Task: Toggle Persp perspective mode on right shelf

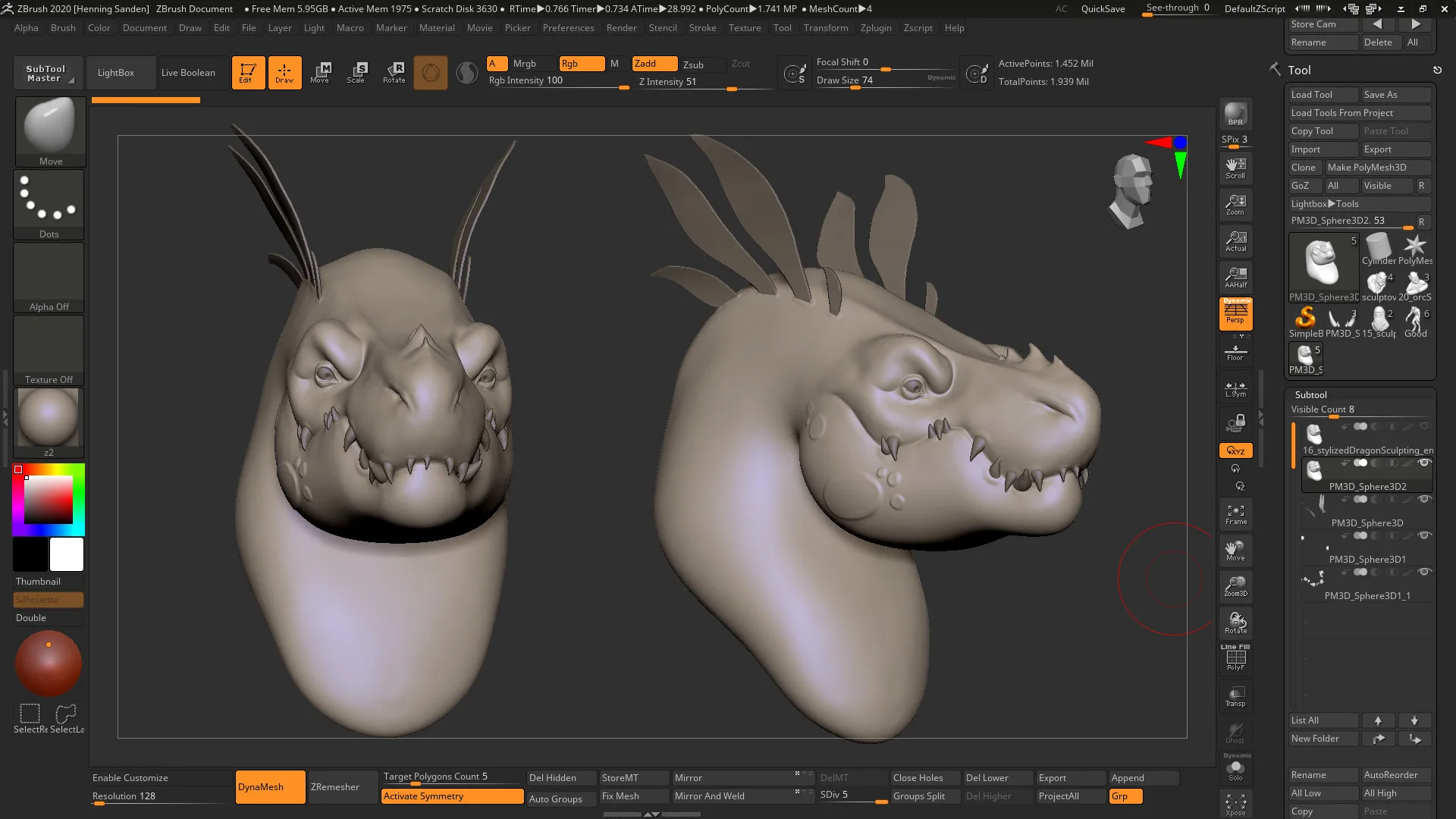Action: coord(1235,314)
